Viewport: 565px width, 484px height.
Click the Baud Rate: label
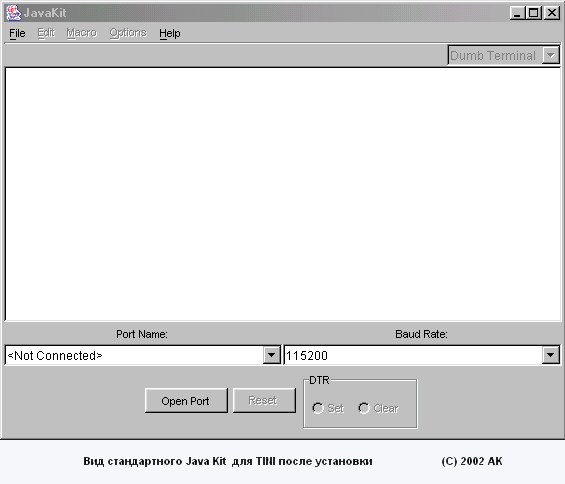[421, 334]
